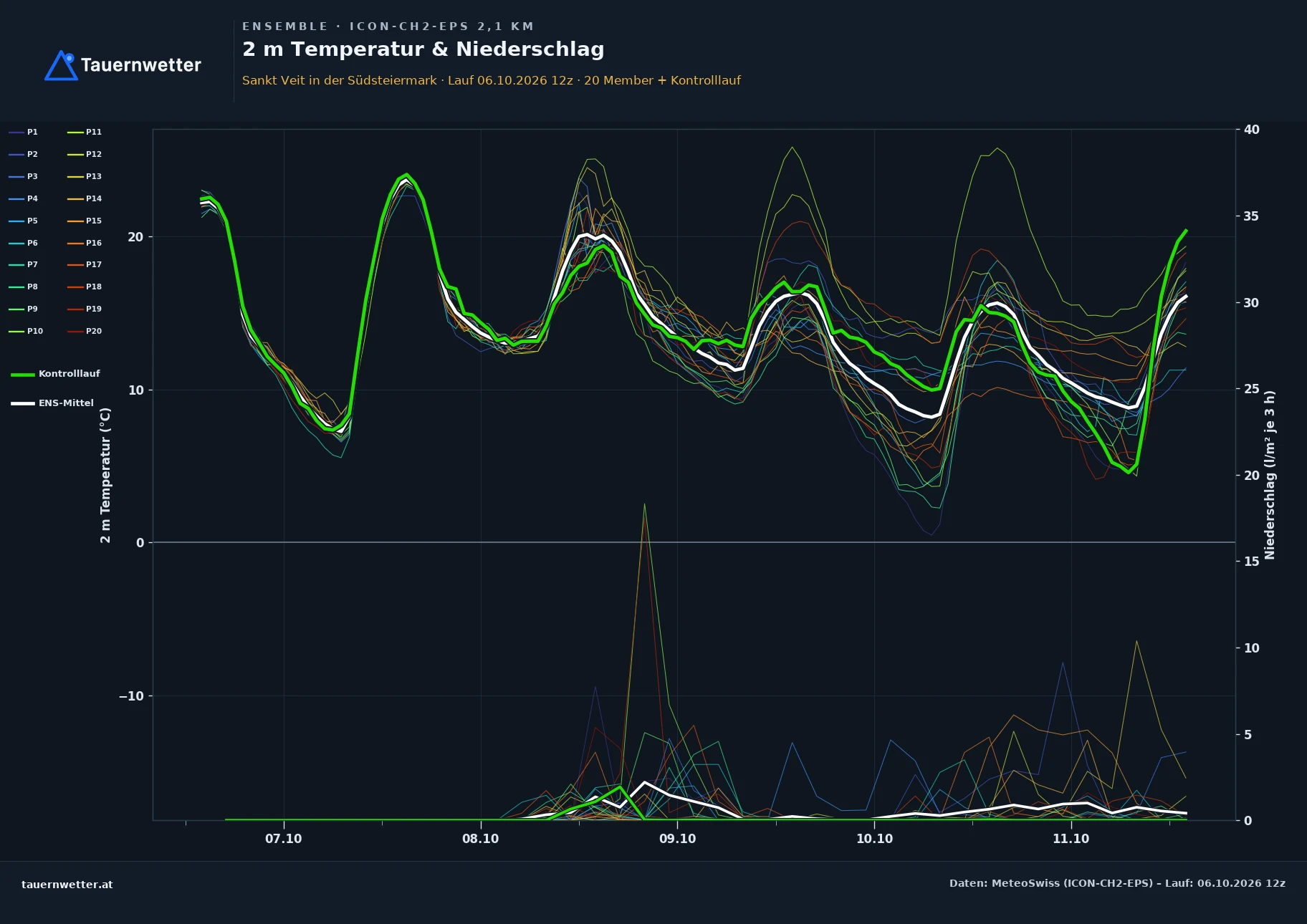Click the chart title 2 m Temperatur & Niederschlag
Viewport: 1307px width, 924px height.
point(423,49)
